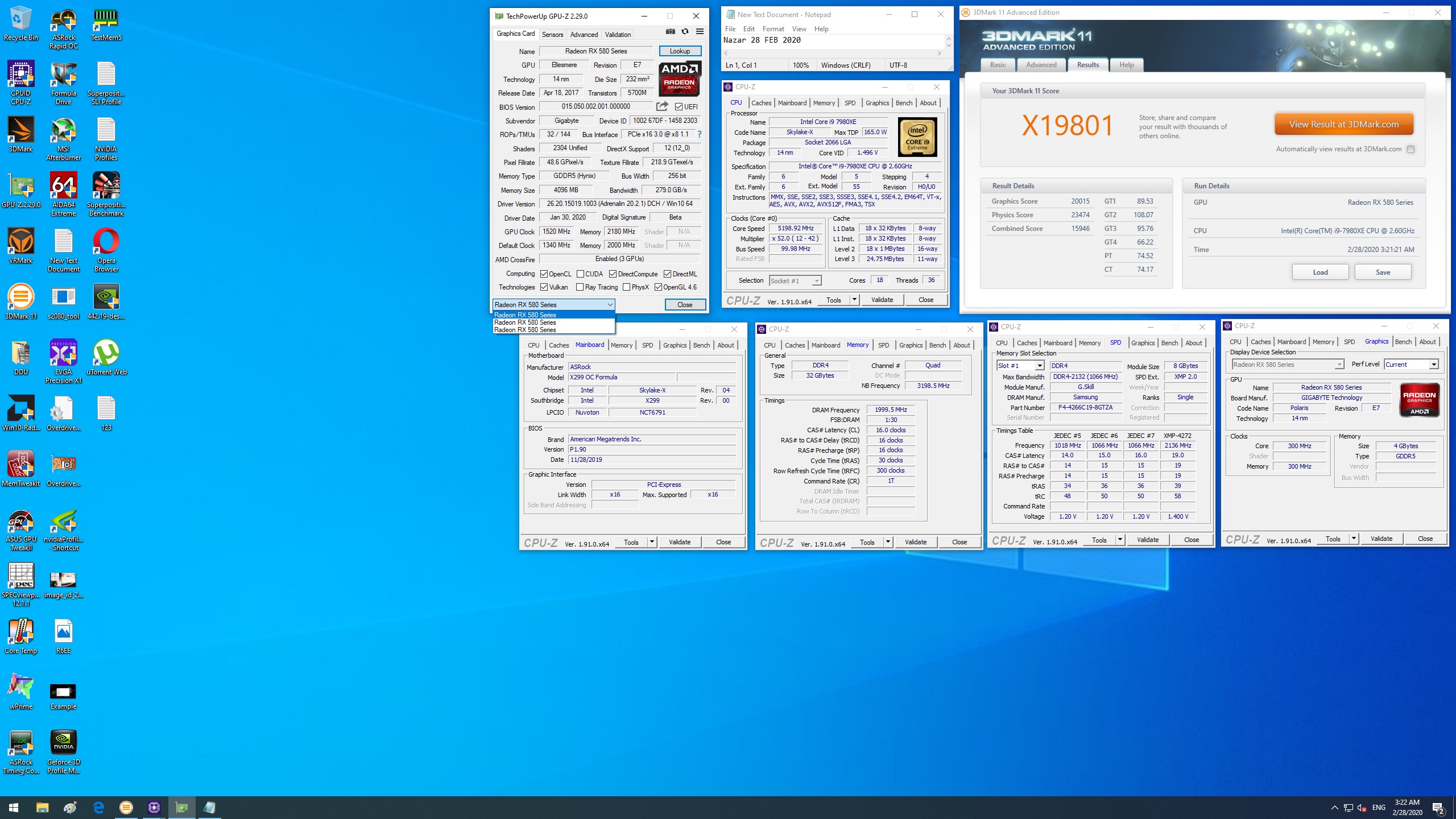Open GPU-Z hamburger menu icon
Viewport: 1456px width, 819px height.
click(700, 32)
